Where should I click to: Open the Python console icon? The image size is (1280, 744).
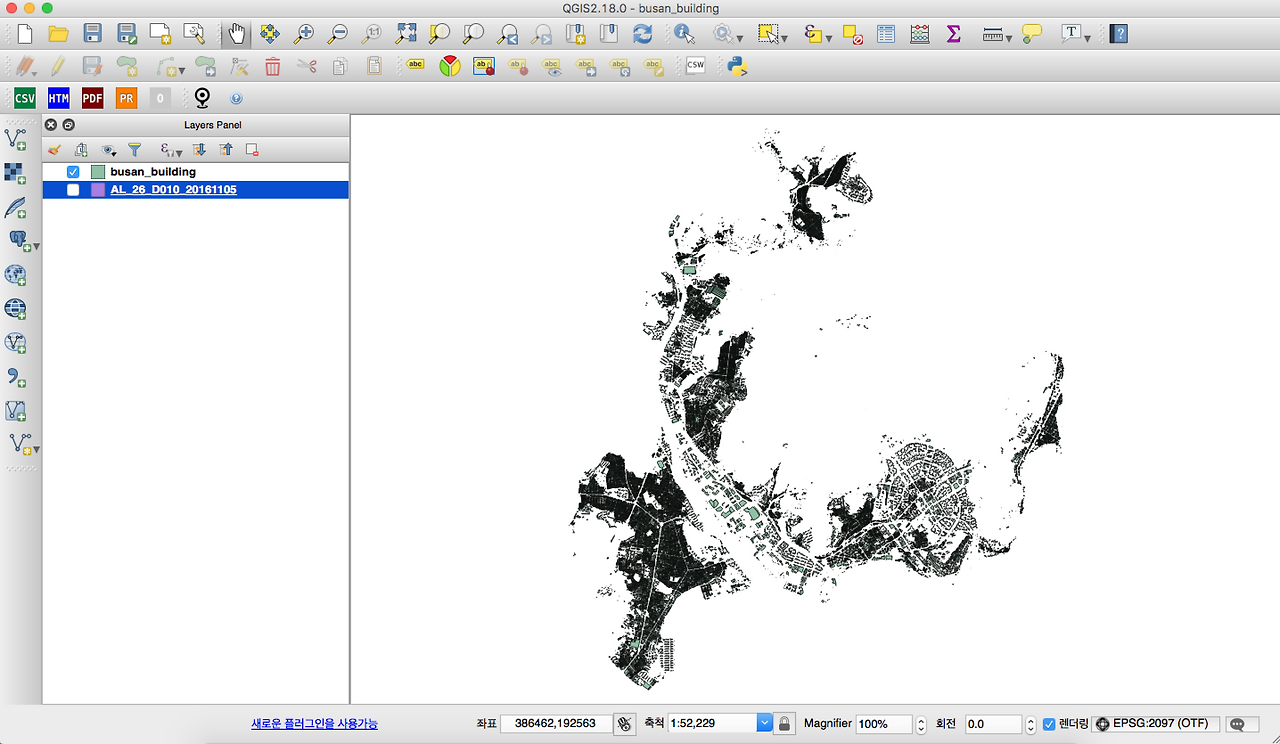738,67
